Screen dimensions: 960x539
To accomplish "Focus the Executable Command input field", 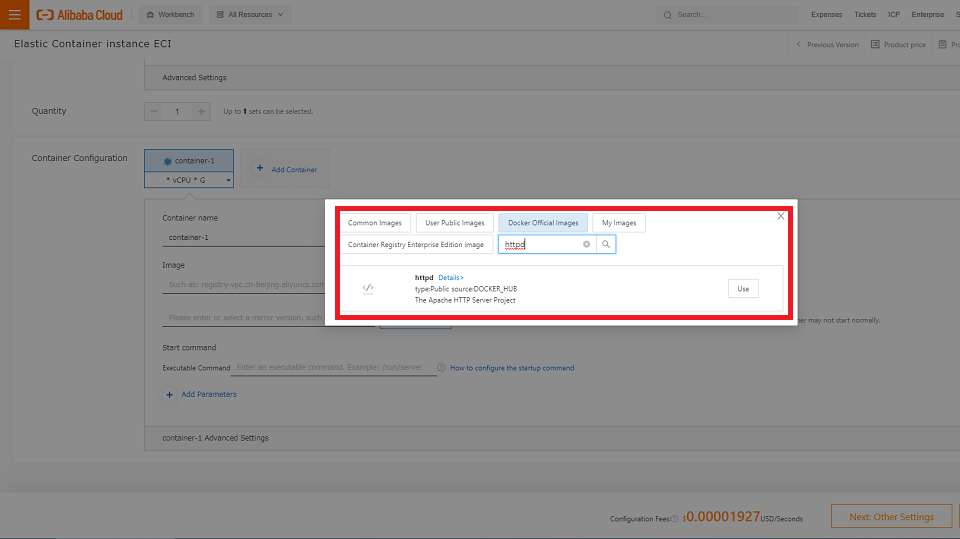I will pyautogui.click(x=335, y=368).
